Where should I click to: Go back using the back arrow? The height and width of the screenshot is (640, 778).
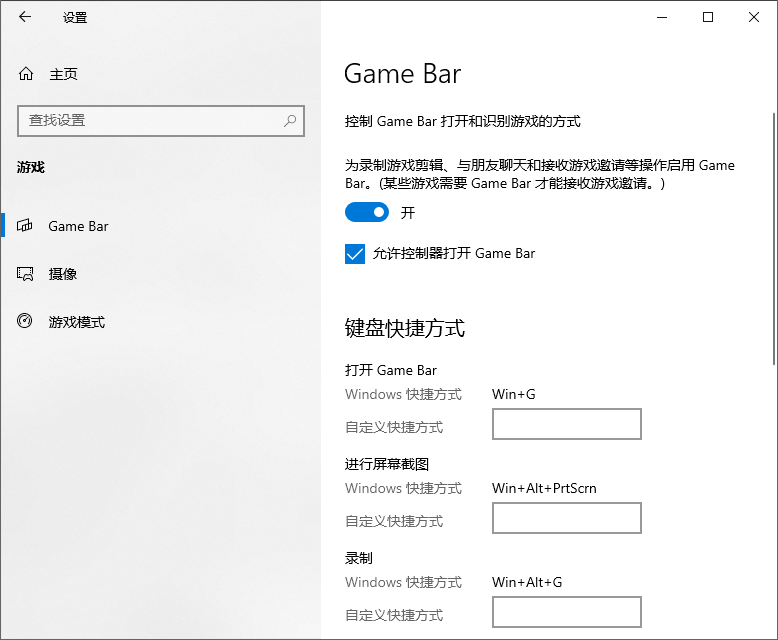[x=25, y=17]
